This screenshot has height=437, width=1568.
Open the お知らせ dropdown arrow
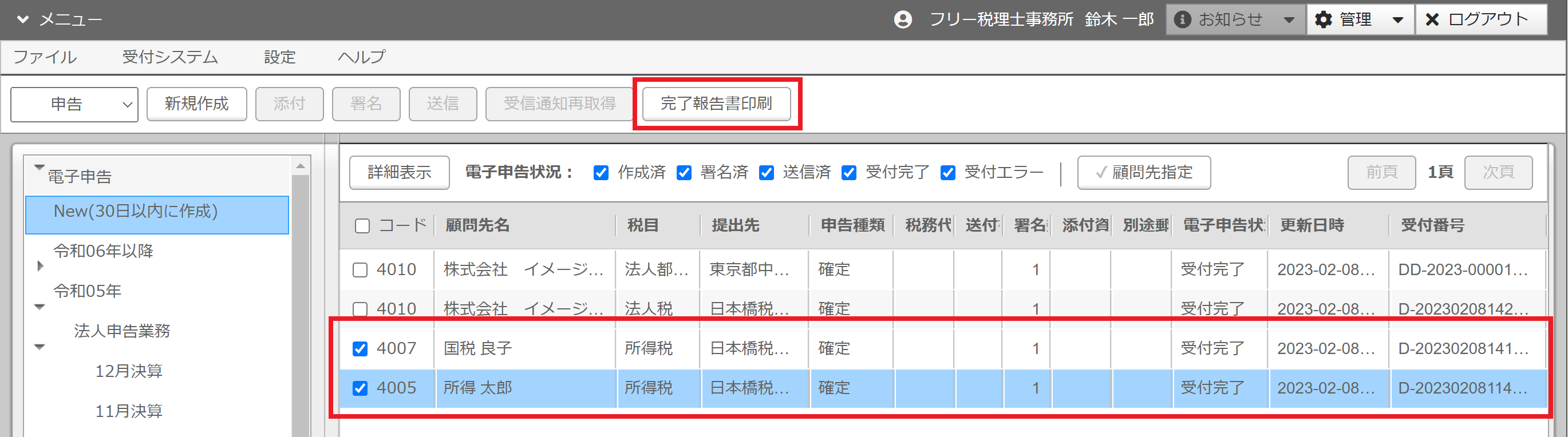coord(1289,20)
